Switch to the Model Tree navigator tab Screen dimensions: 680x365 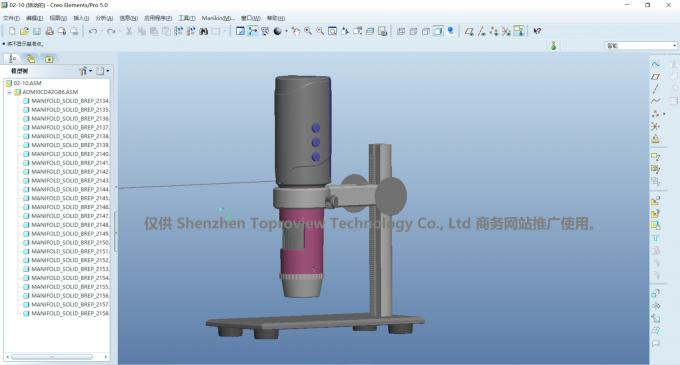pos(12,59)
